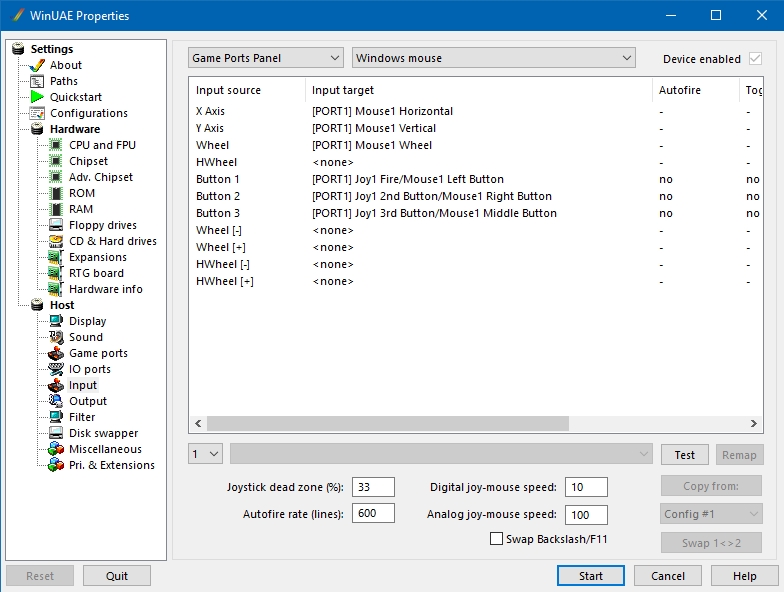The image size is (784, 592).
Task: Open the Floppy drives page
Action: 102,226
